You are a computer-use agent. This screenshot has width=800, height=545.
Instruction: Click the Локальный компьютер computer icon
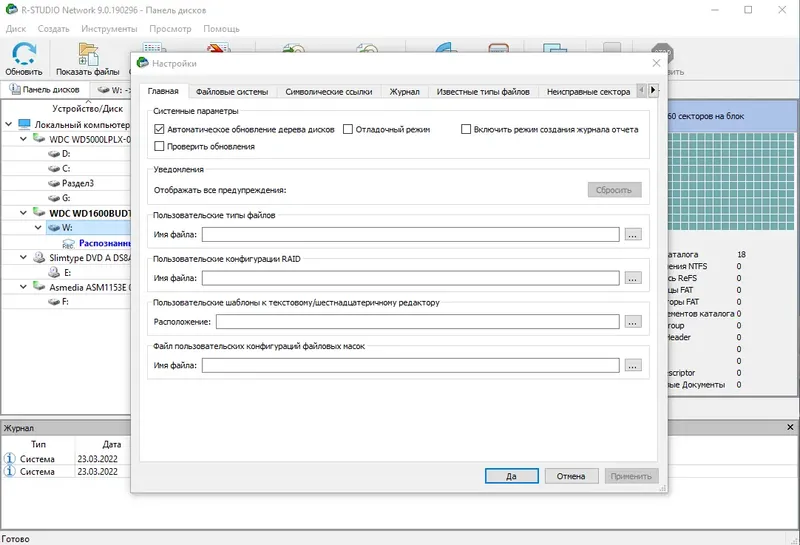24,124
